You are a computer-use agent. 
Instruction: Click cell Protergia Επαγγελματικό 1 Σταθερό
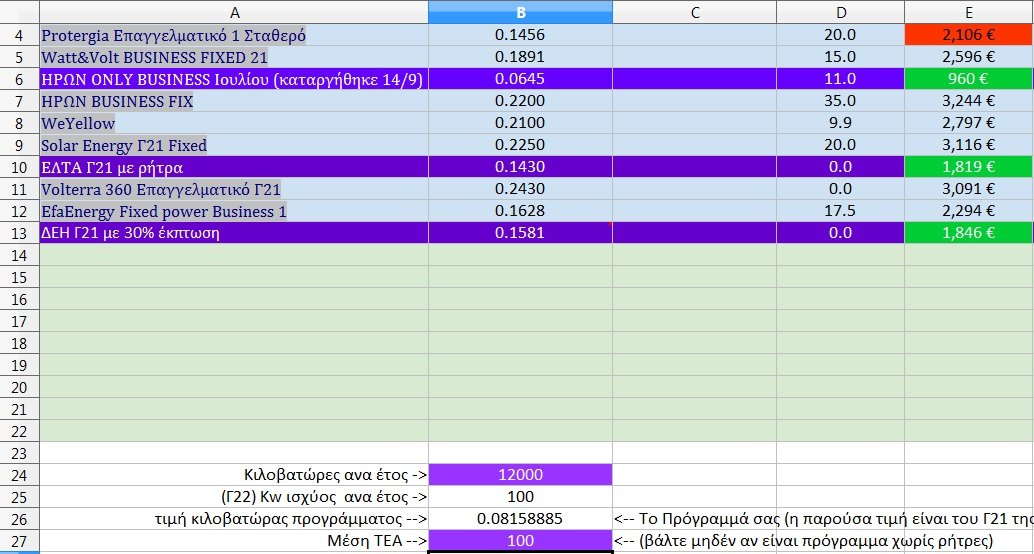[234, 35]
